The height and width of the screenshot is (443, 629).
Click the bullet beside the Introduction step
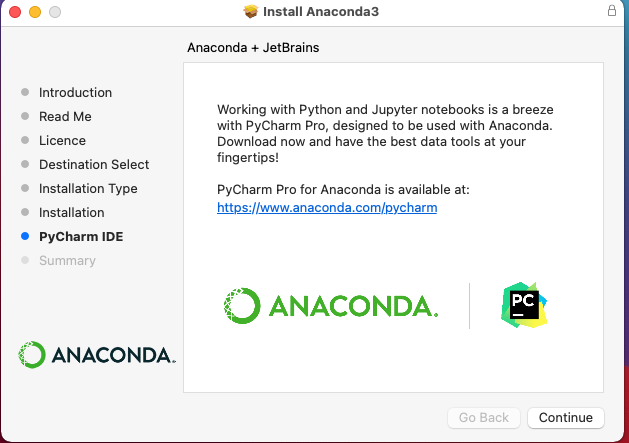(25, 93)
